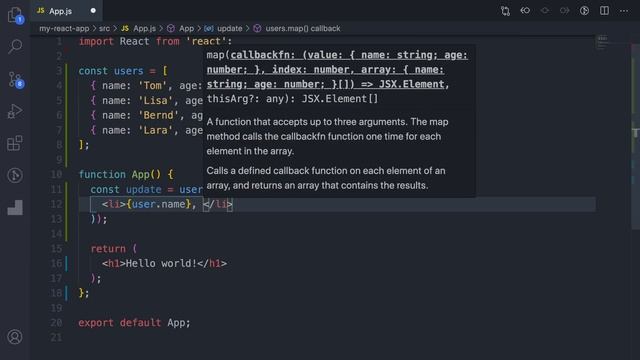
Task: Click the code minimap preview
Action: click(602, 42)
